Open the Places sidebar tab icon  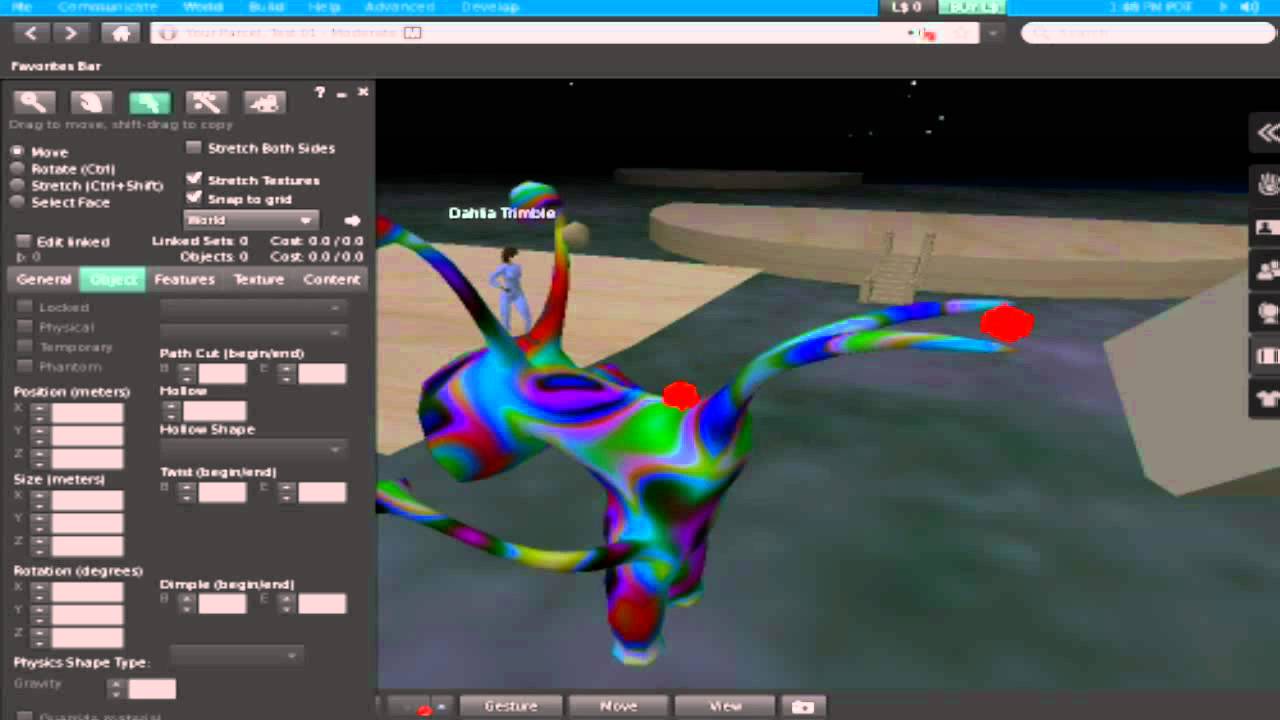coord(1267,313)
